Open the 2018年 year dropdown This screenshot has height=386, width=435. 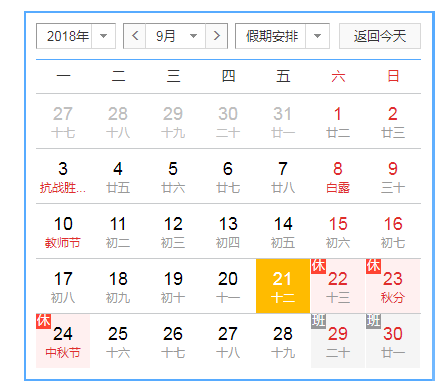point(76,36)
